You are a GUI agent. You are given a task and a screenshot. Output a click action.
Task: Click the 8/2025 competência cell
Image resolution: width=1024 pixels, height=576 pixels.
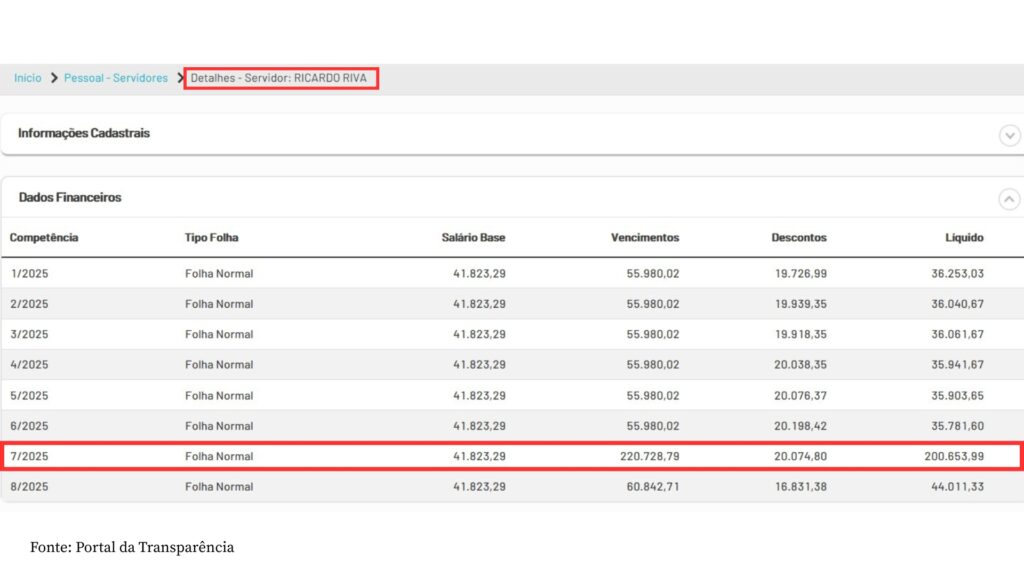pyautogui.click(x=30, y=487)
